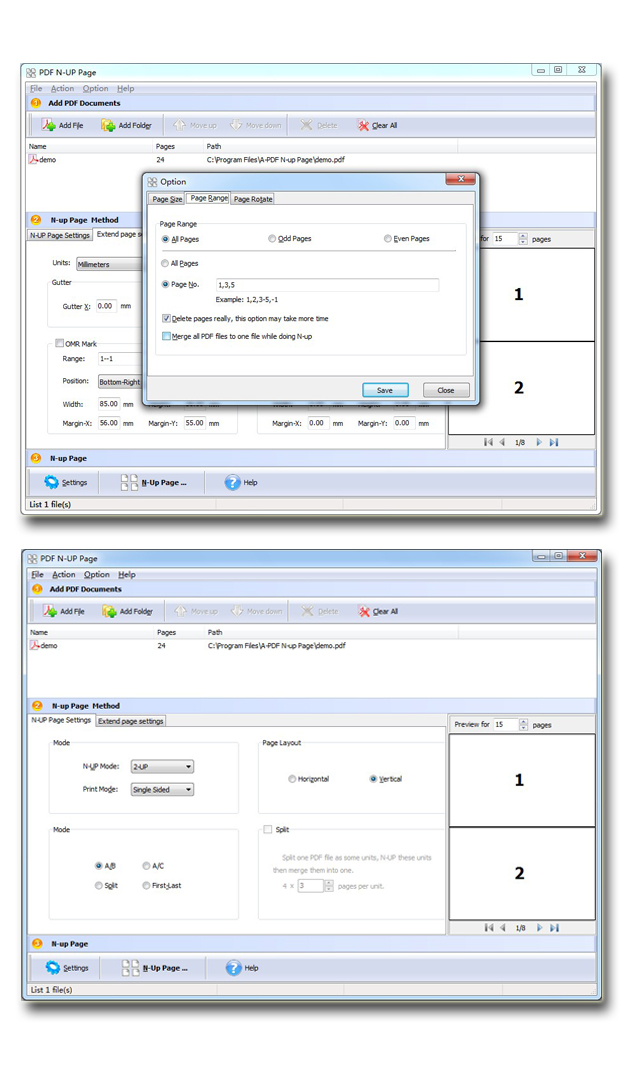The height and width of the screenshot is (1077, 620).
Task: Click Add Folder icon in window behind Option dialog
Action: pos(108,125)
